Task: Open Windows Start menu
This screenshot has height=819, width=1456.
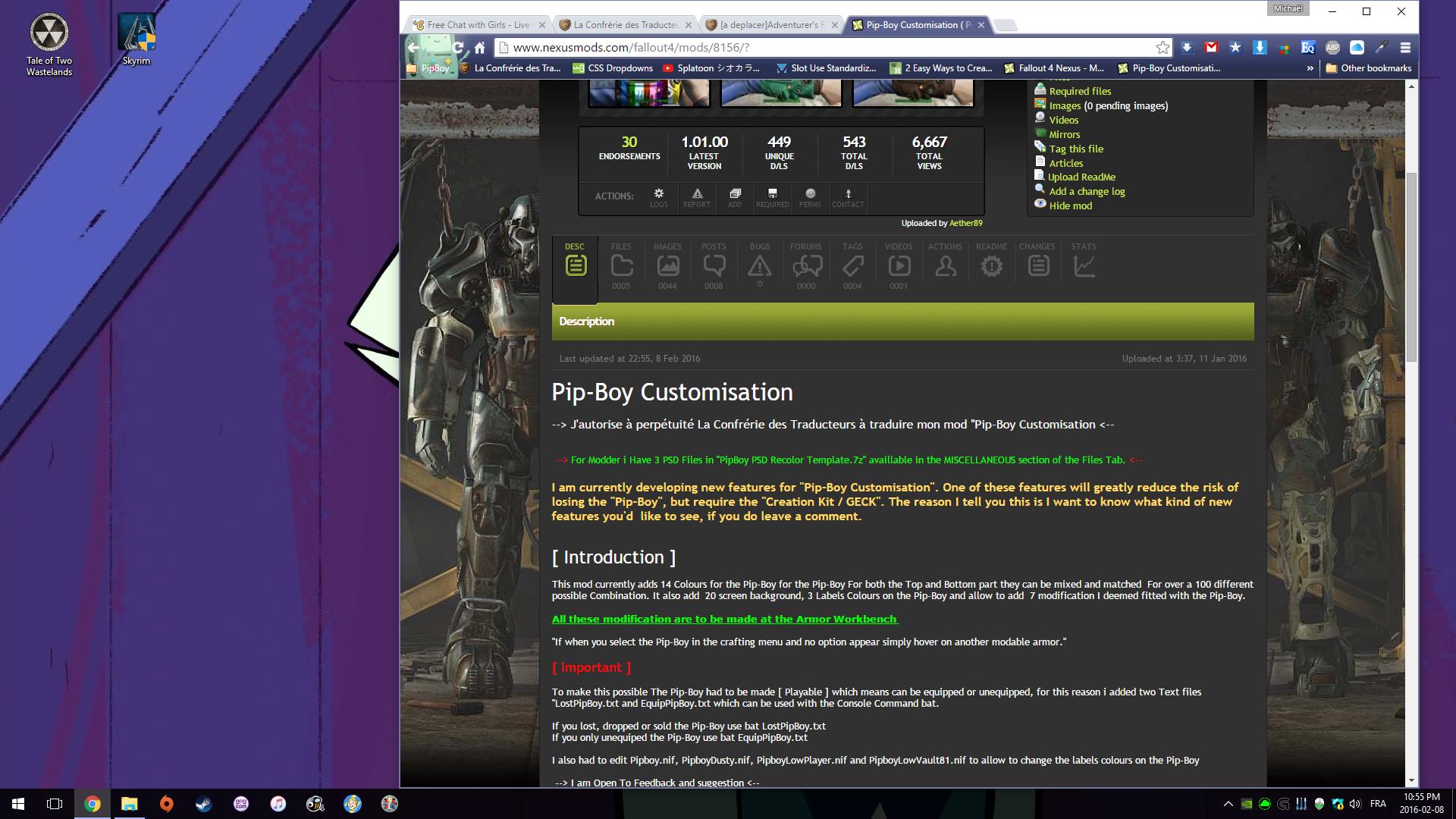Action: pos(18,804)
